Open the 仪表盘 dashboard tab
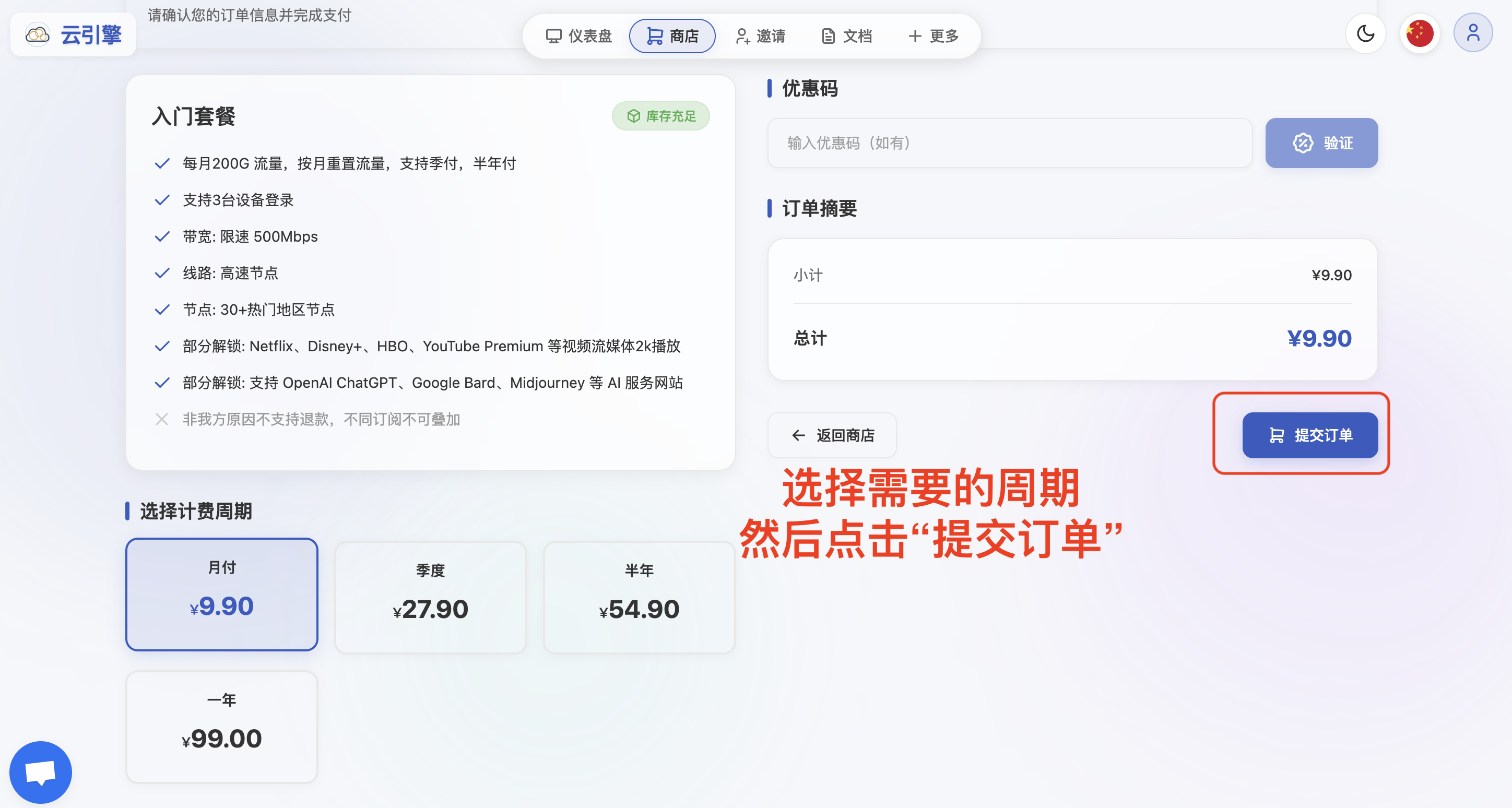This screenshot has height=808, width=1512. (578, 37)
